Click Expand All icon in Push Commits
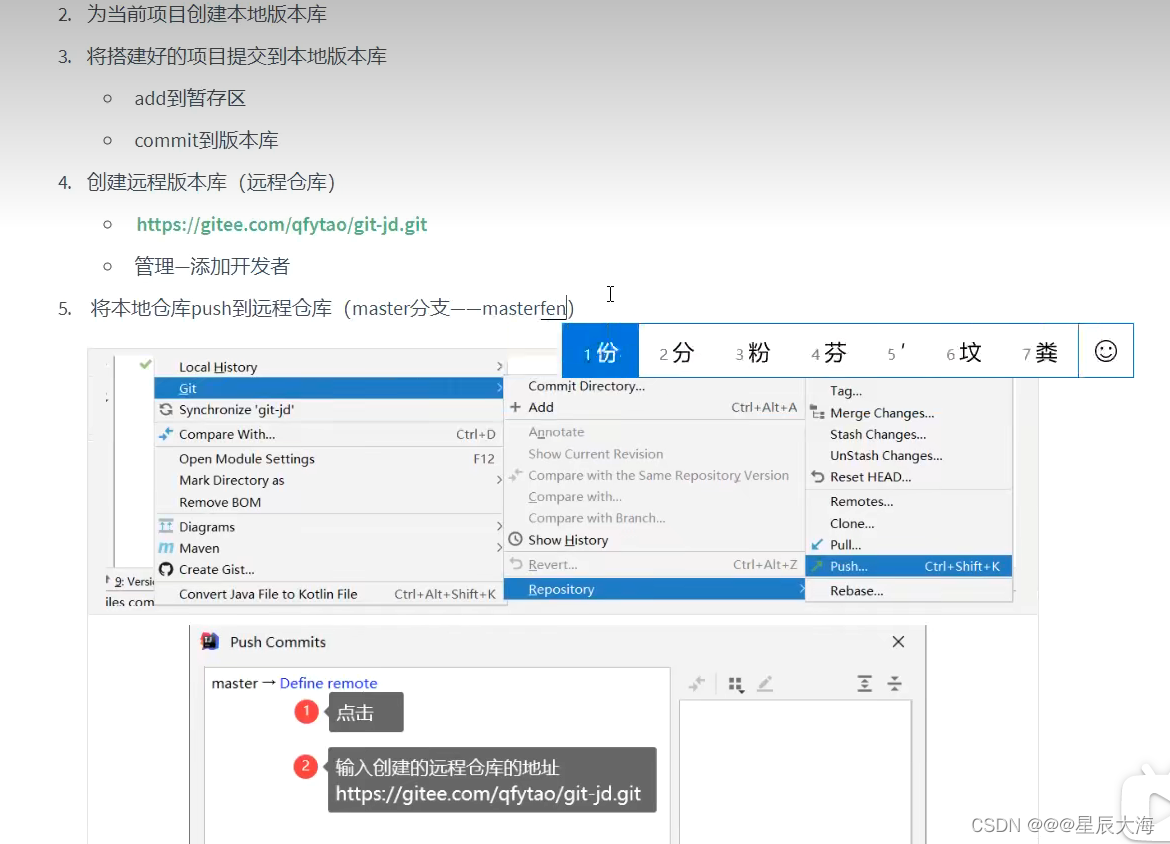1170x844 pixels. [864, 684]
